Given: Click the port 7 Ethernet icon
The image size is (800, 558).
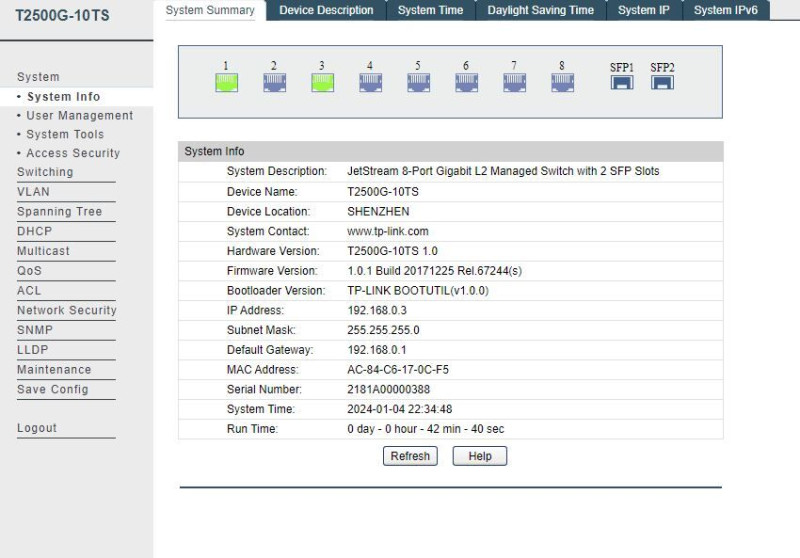Looking at the screenshot, I should point(514,83).
